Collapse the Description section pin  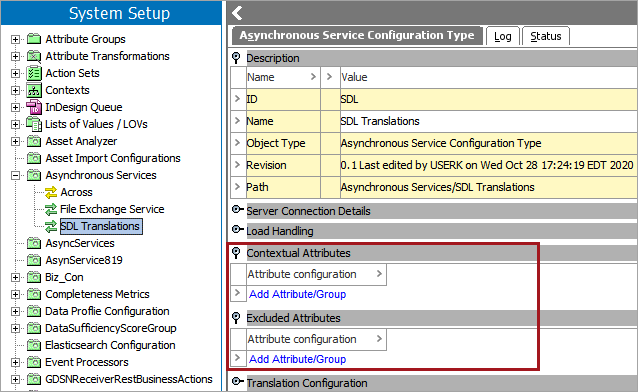[236, 58]
